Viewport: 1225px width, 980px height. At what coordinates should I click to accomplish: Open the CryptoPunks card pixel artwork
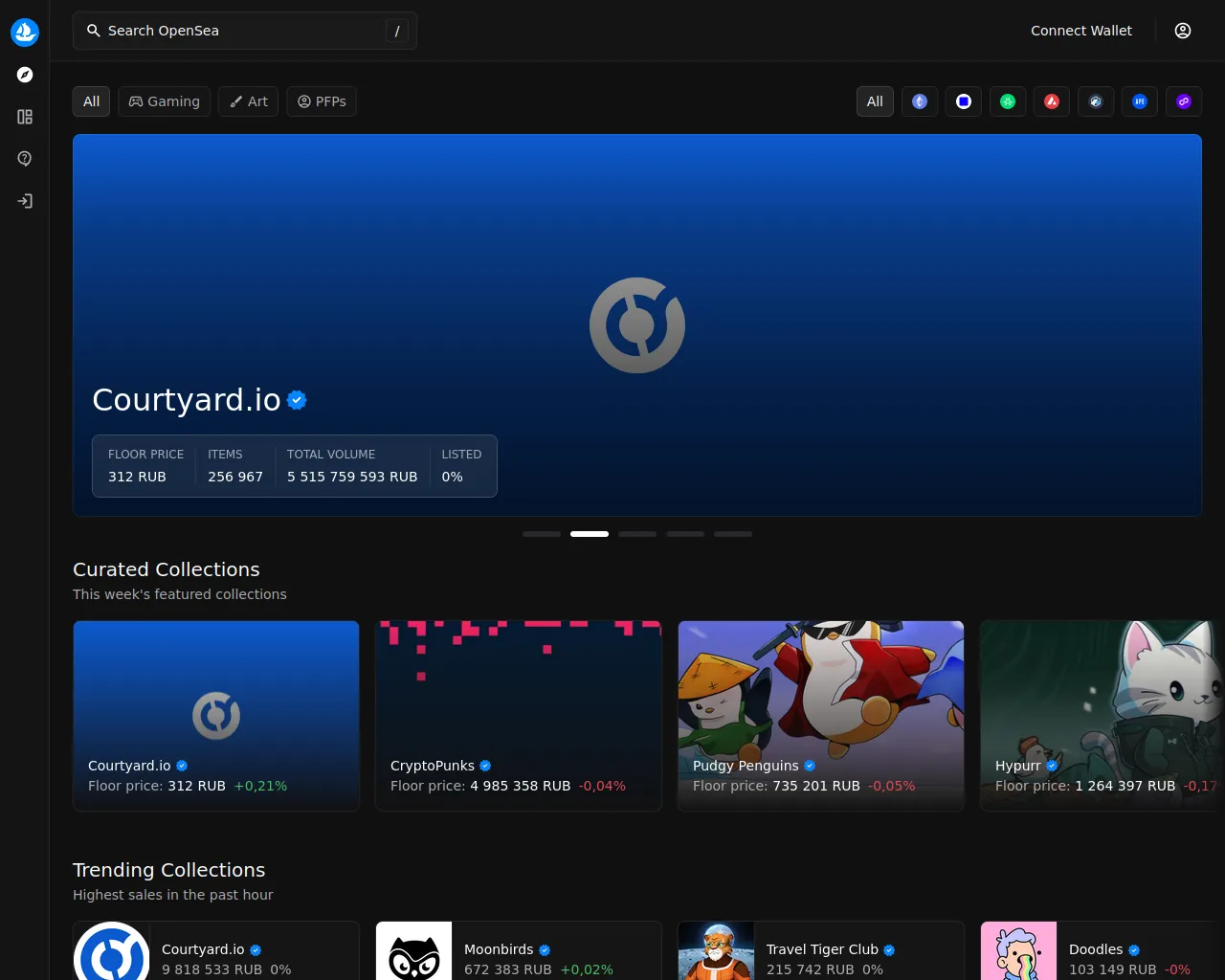coord(519,716)
